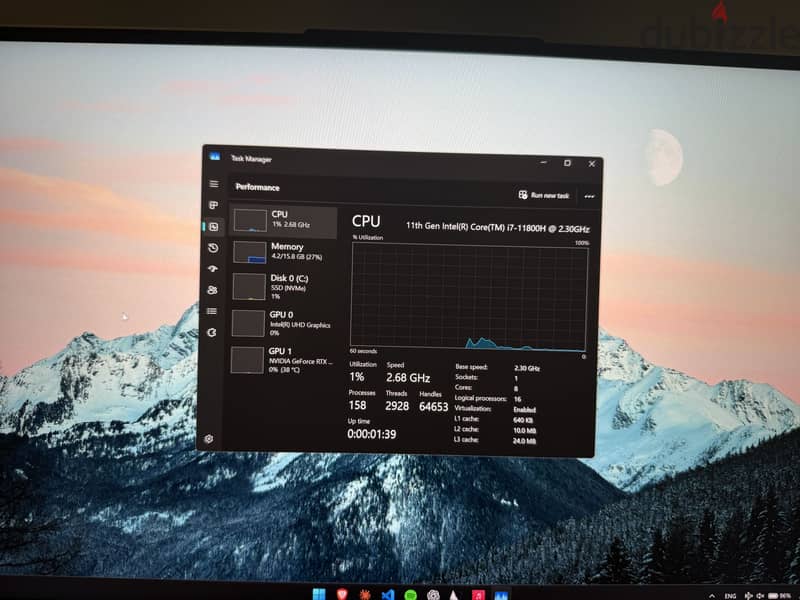This screenshot has height=600, width=800.
Task: Open the Details page icon
Action: [x=212, y=311]
